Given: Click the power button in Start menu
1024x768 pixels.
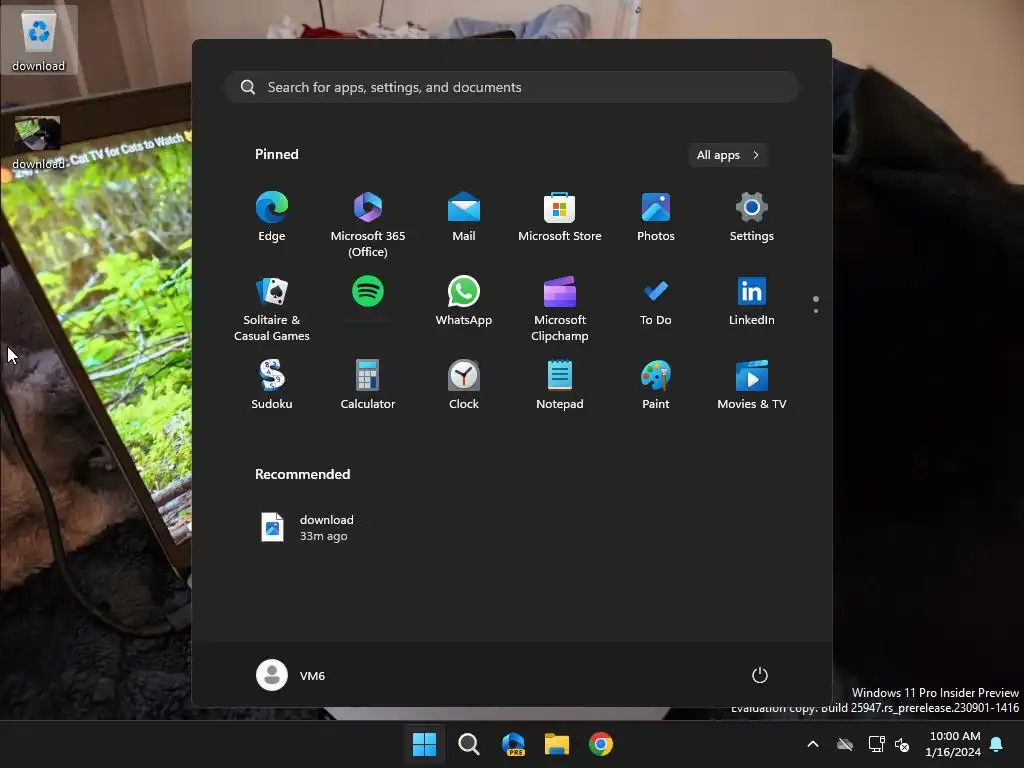Looking at the screenshot, I should coord(760,675).
